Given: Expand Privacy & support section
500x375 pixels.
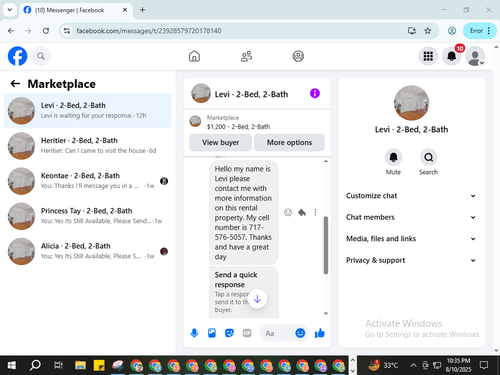Looking at the screenshot, I should click(x=411, y=260).
